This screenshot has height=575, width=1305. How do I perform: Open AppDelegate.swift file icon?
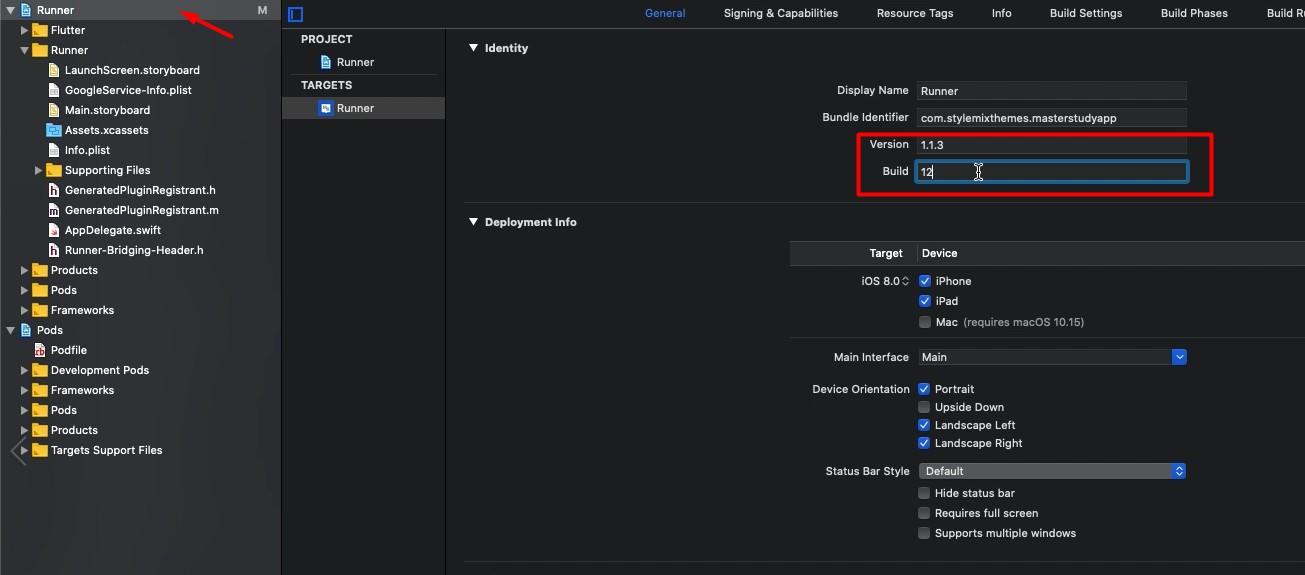tap(54, 230)
